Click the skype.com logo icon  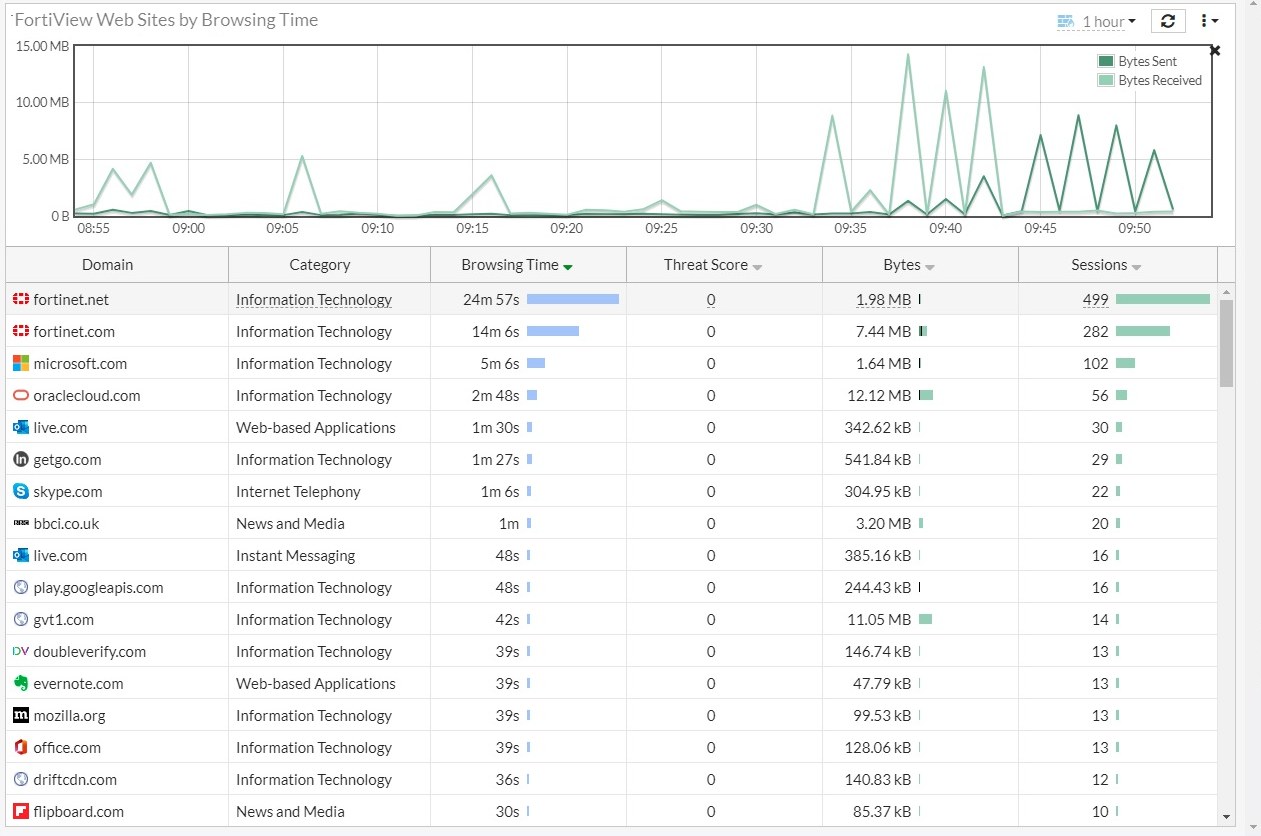click(x=20, y=492)
